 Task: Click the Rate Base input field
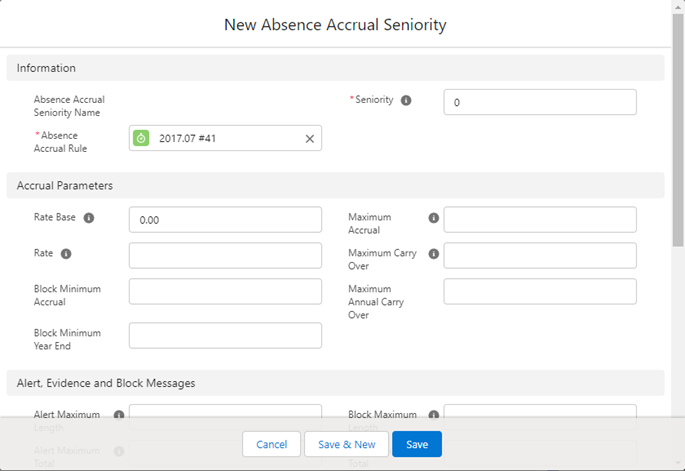coord(225,220)
